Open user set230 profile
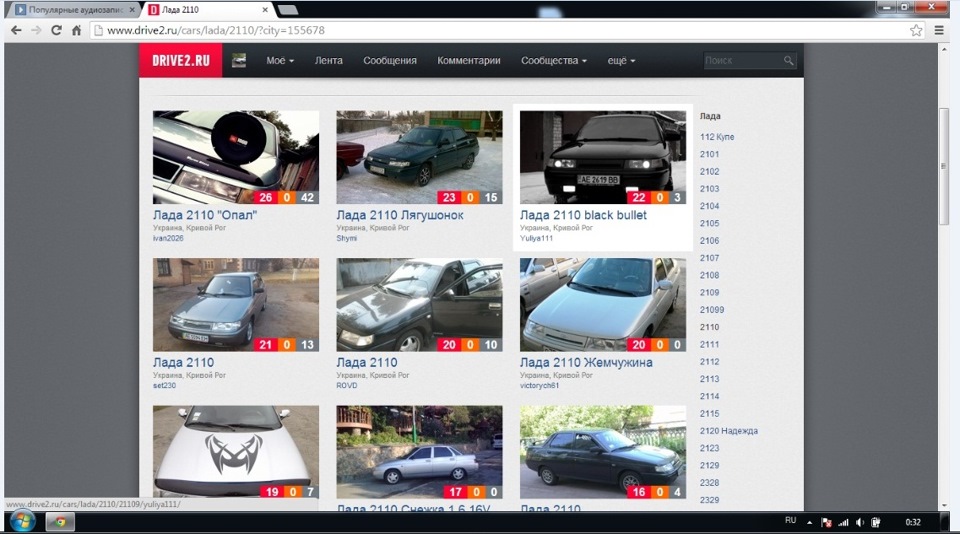The image size is (960, 534). 164,385
